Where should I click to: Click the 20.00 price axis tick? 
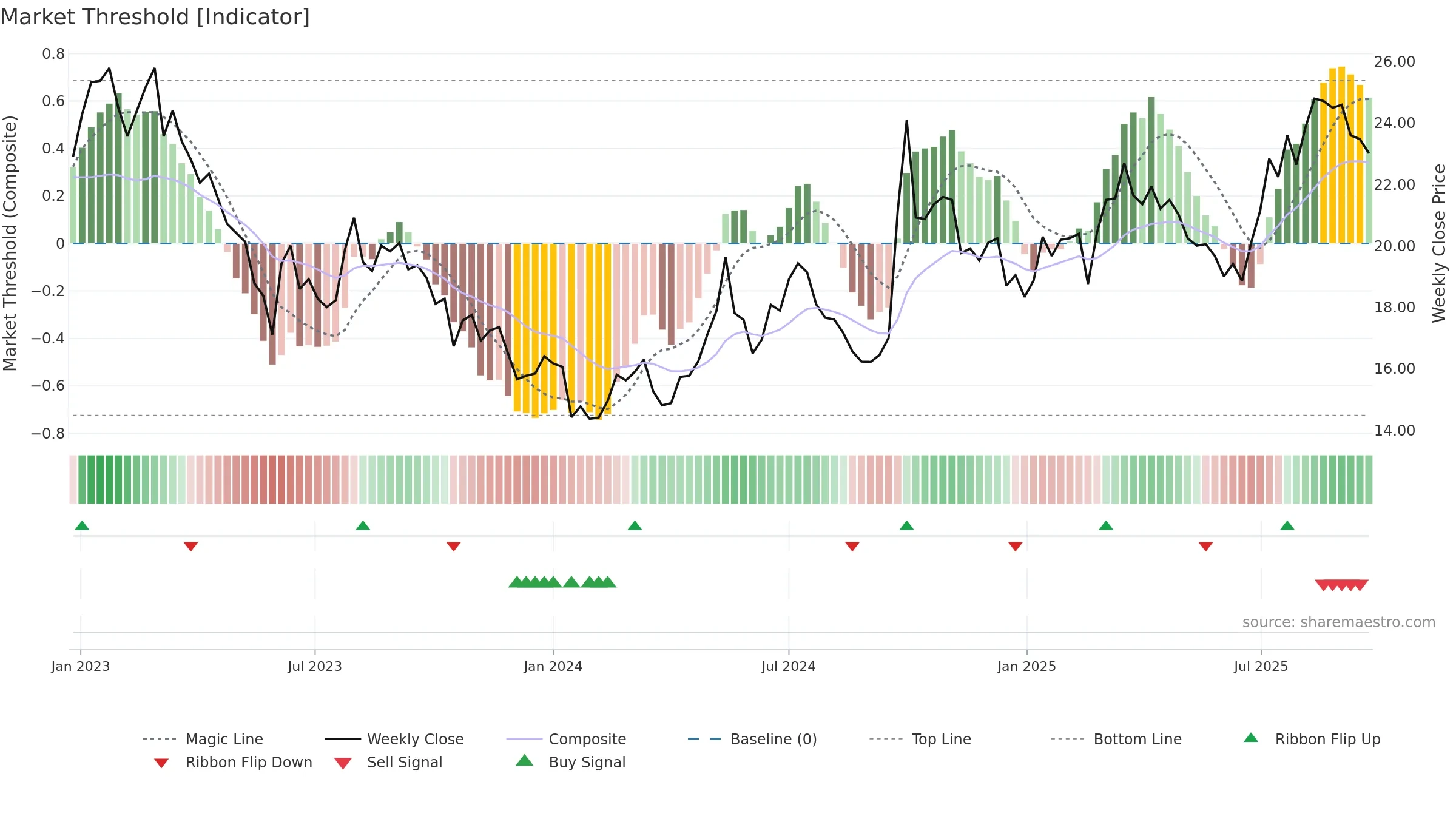(1394, 246)
